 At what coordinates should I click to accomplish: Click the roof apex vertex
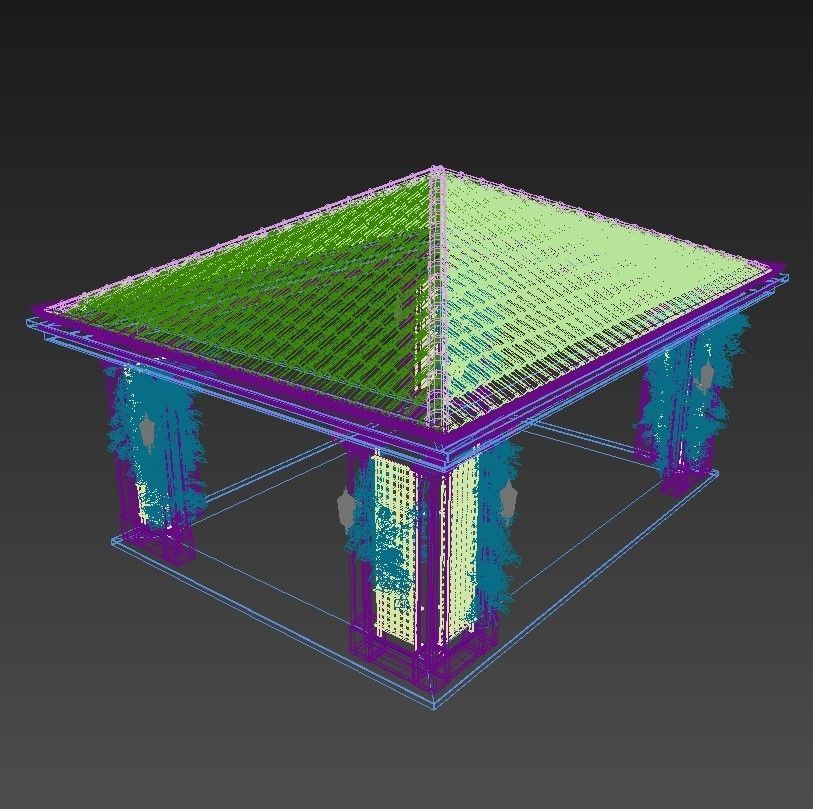(x=436, y=169)
